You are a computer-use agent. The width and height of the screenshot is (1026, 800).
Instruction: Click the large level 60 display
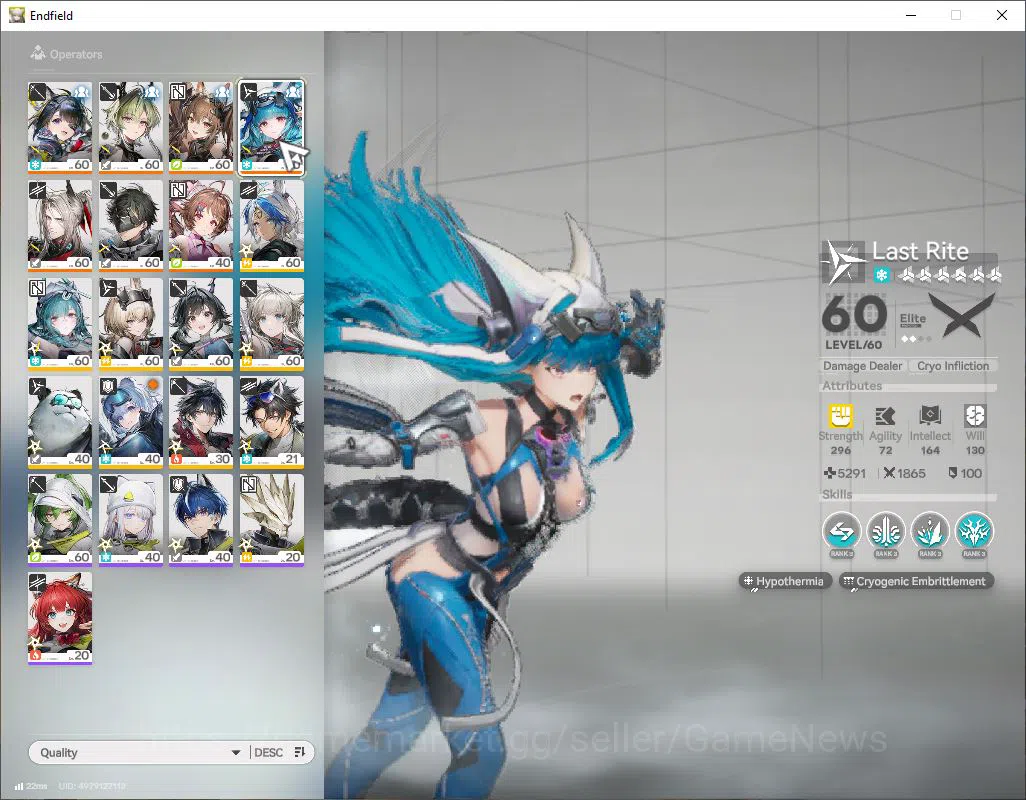point(854,315)
